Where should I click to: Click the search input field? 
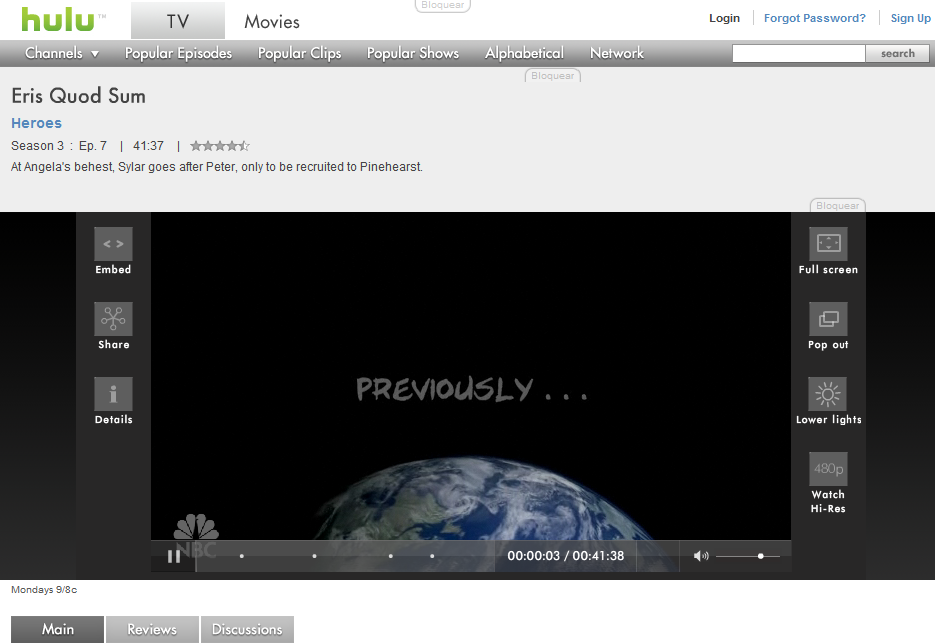[x=798, y=53]
